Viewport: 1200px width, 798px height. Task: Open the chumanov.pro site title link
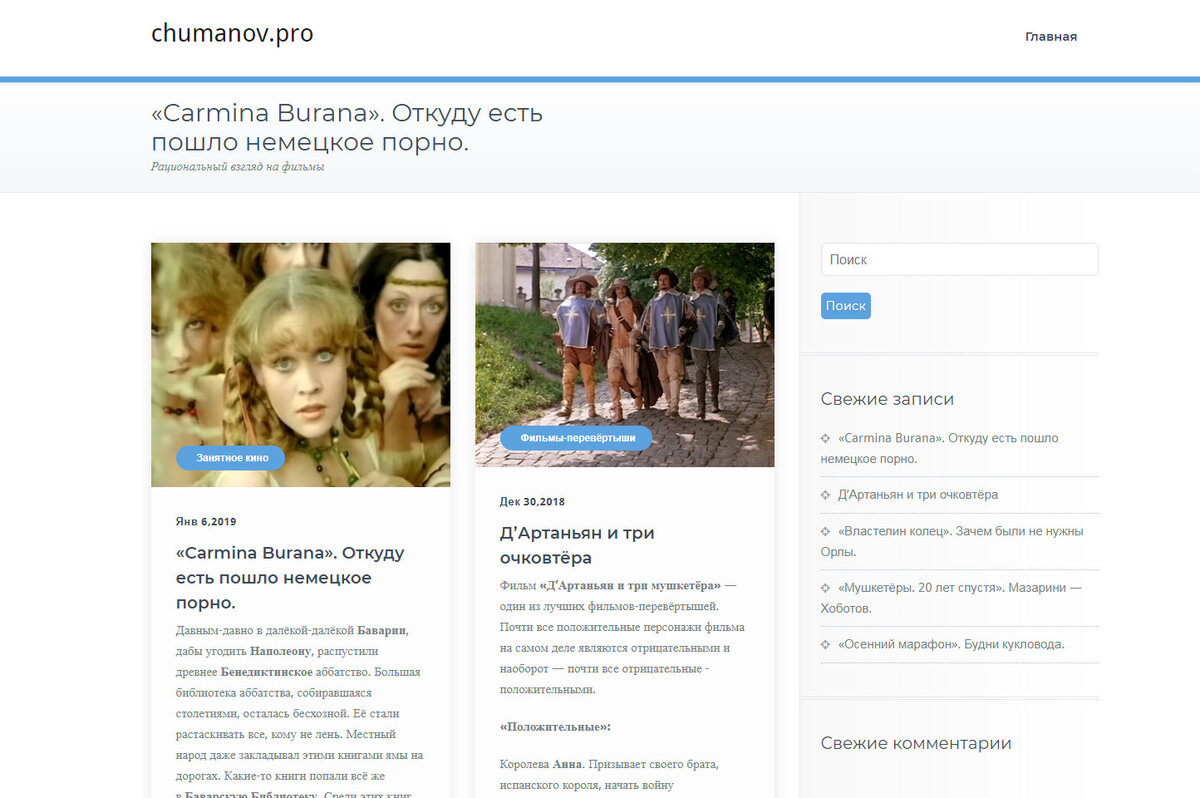[x=232, y=34]
